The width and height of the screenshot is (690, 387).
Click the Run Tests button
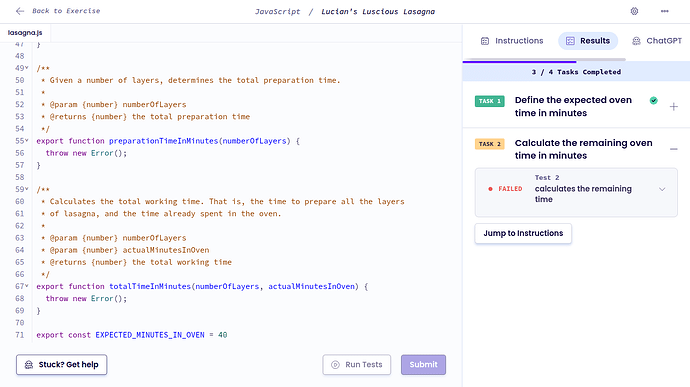(x=356, y=365)
